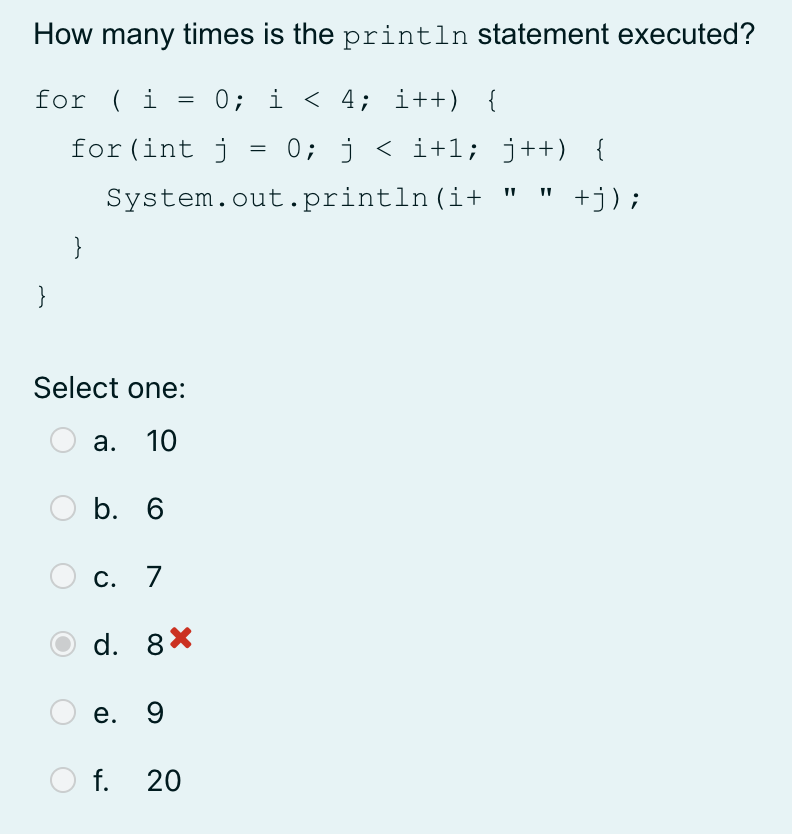The width and height of the screenshot is (792, 834).
Task: Select answer option e. 9
Action: point(63,712)
